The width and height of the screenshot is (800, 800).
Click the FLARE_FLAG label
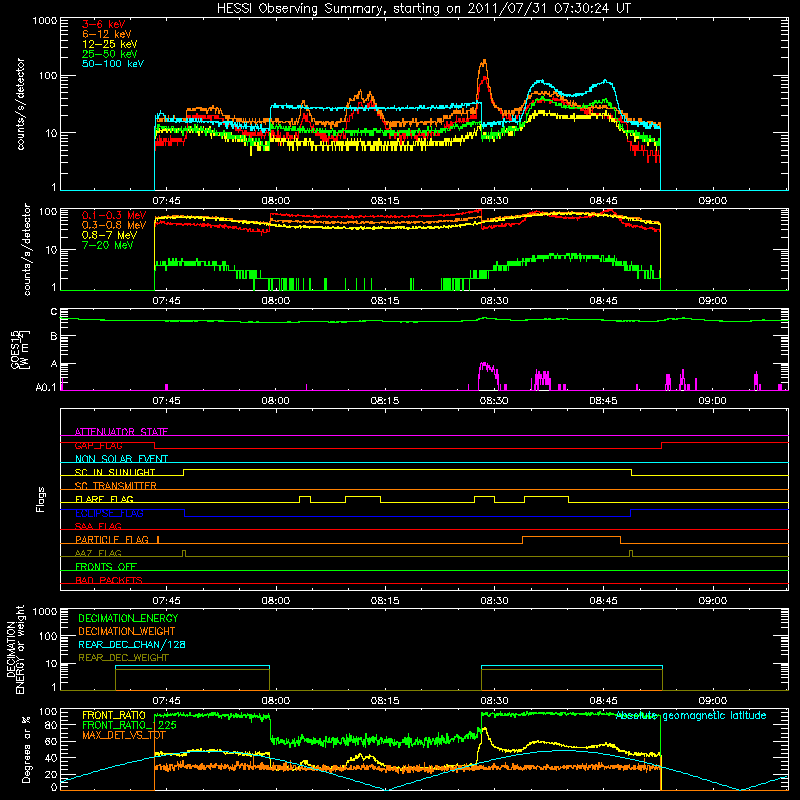(104, 499)
